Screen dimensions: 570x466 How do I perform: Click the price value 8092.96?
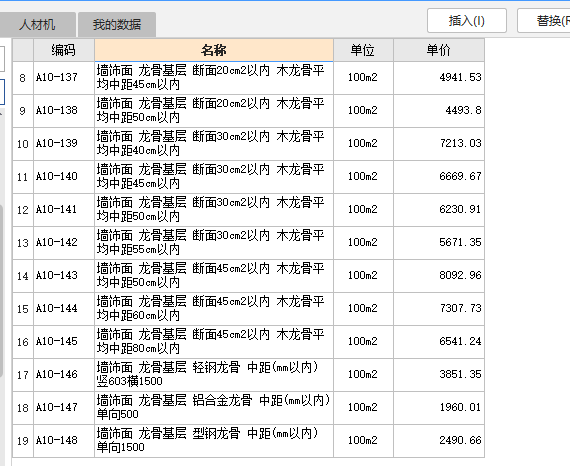click(460, 276)
